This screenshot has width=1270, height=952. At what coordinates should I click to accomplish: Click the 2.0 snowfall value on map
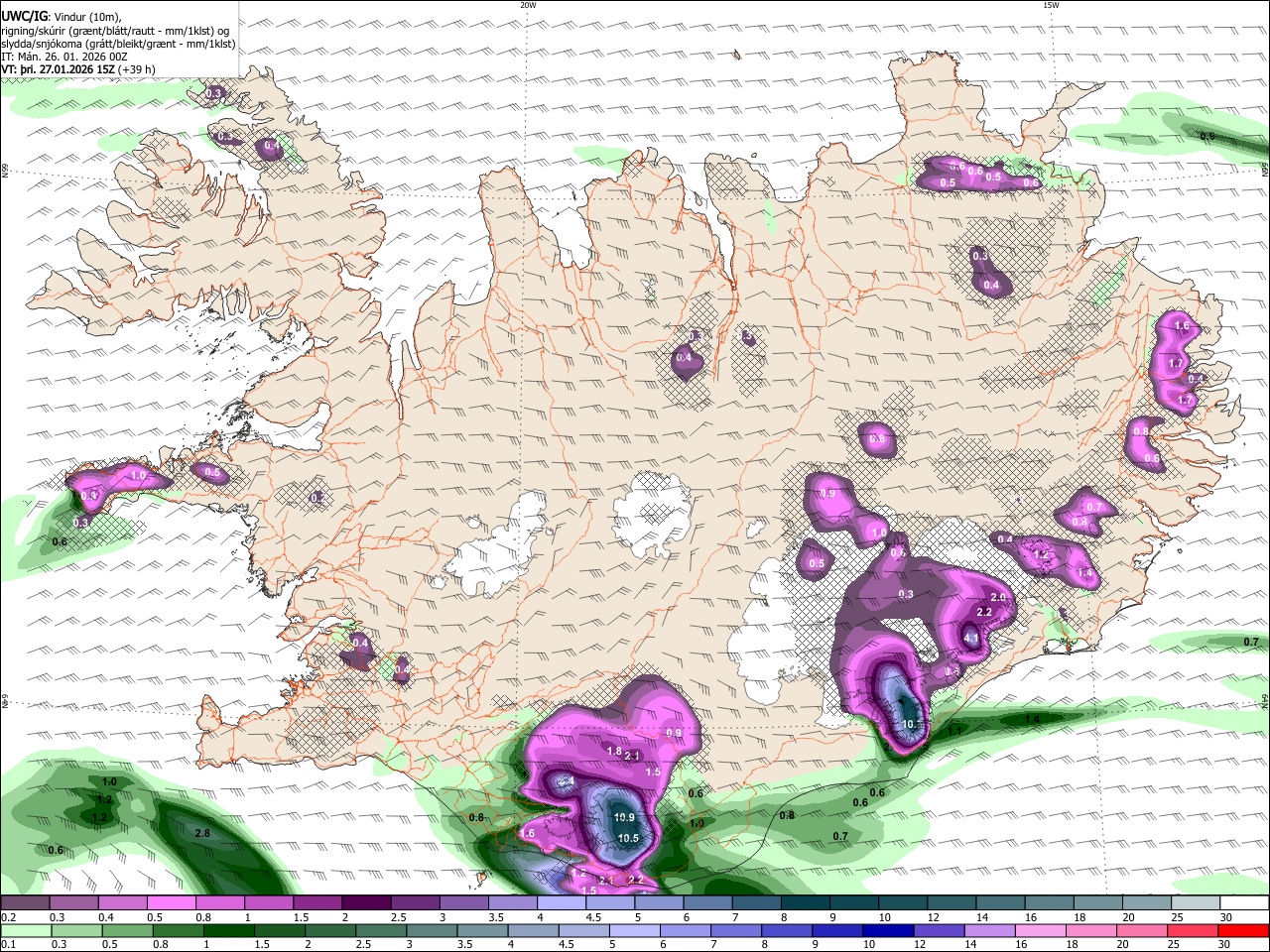(998, 598)
